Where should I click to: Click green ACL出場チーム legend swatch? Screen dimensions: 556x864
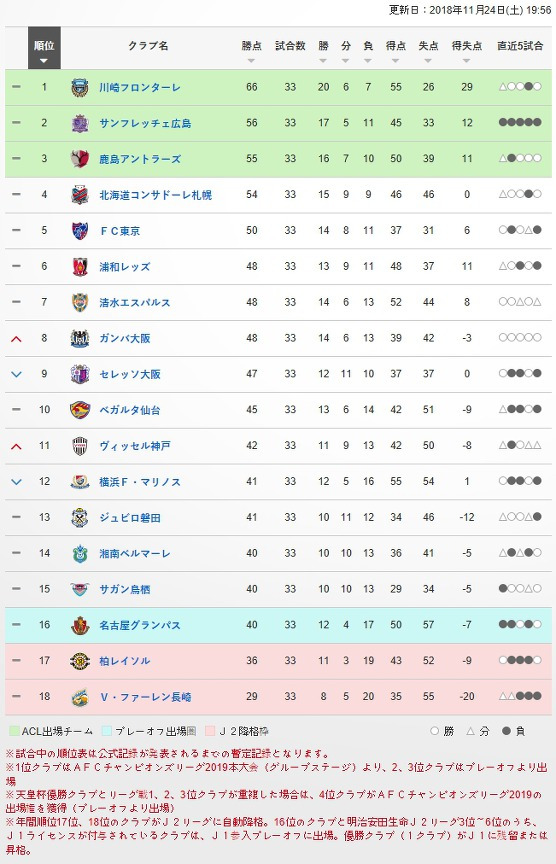[x=14, y=731]
